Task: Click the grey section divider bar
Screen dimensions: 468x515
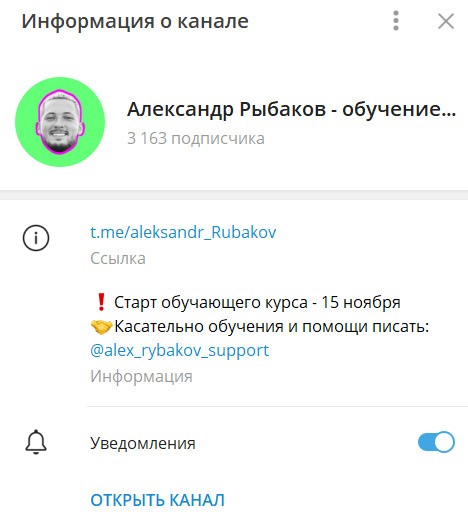Action: click(x=234, y=195)
